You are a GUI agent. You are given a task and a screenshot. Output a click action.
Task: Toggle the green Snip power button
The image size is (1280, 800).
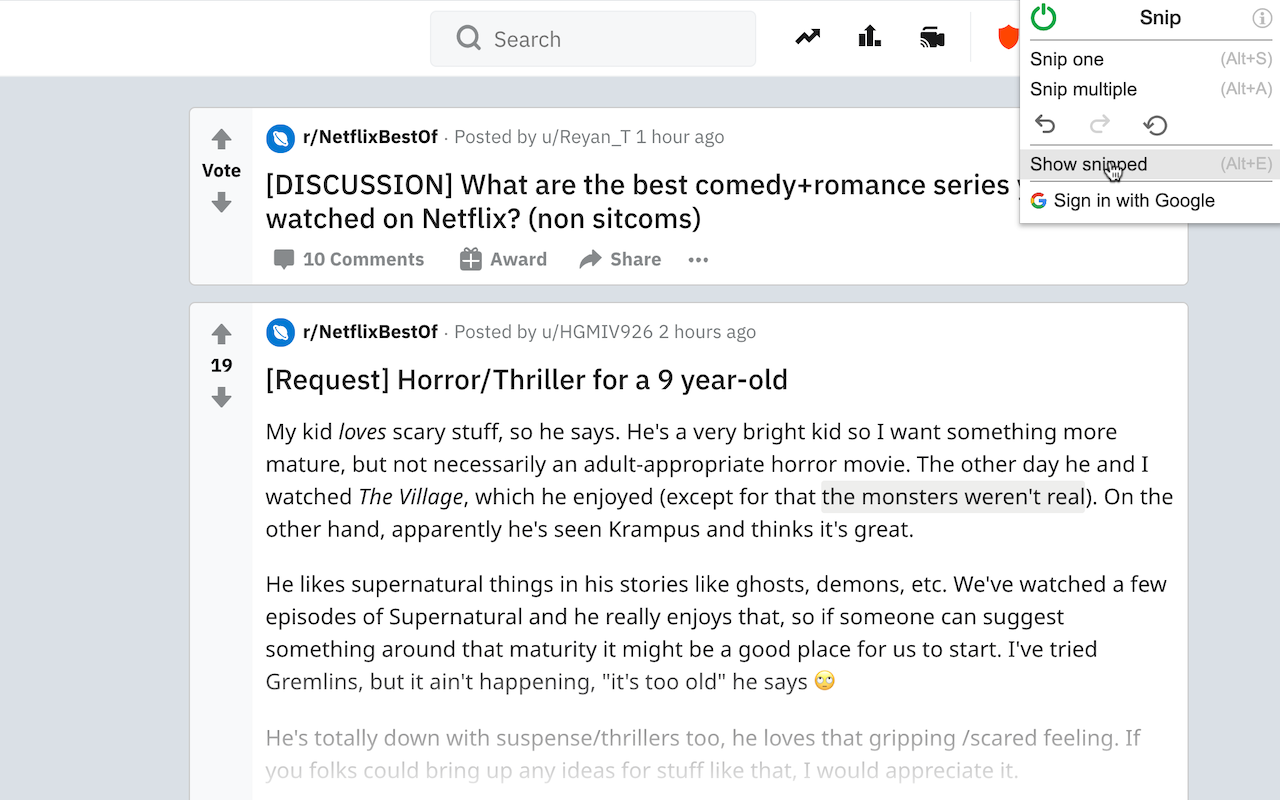tap(1043, 17)
